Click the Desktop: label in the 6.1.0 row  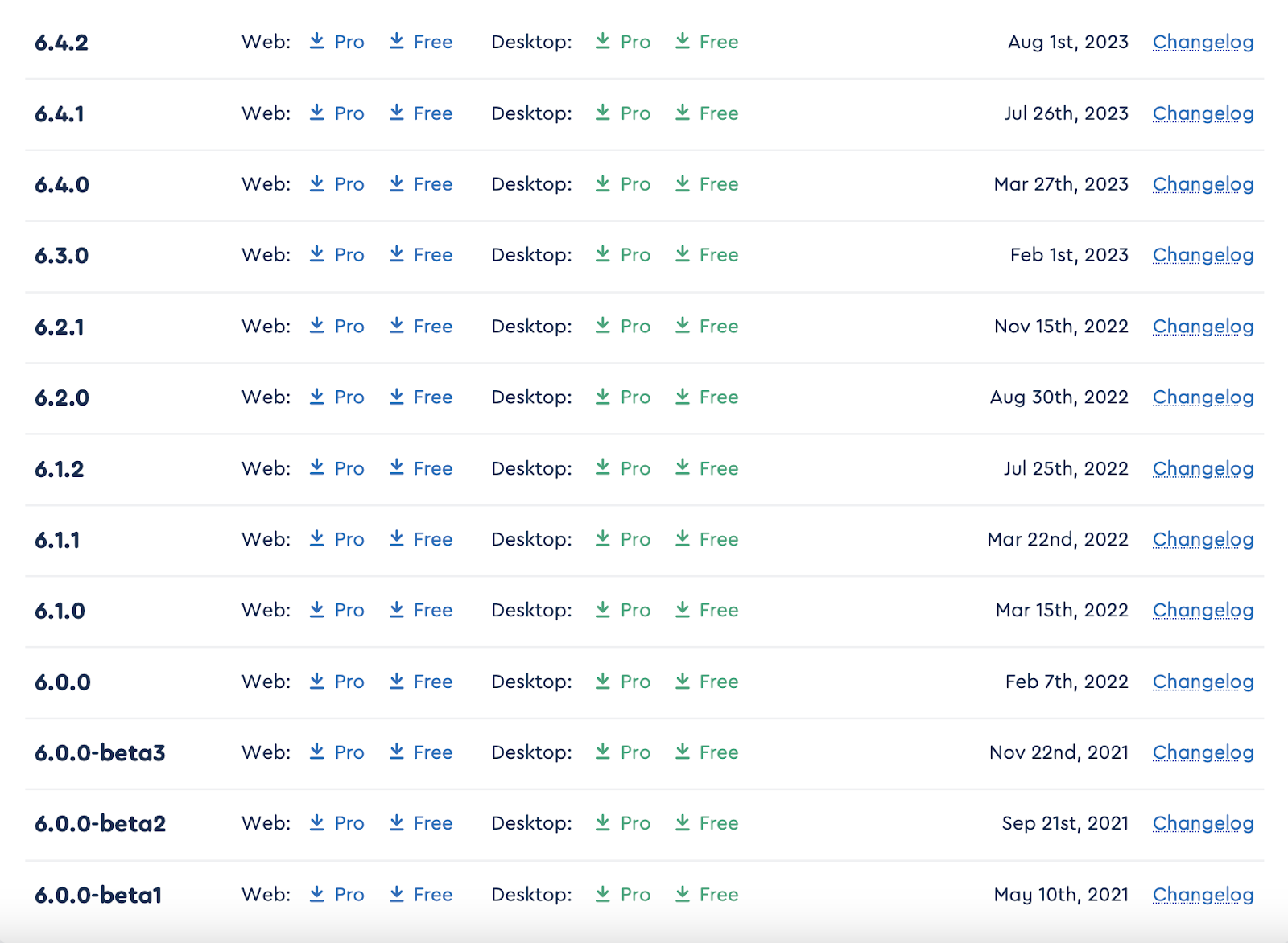click(x=532, y=611)
